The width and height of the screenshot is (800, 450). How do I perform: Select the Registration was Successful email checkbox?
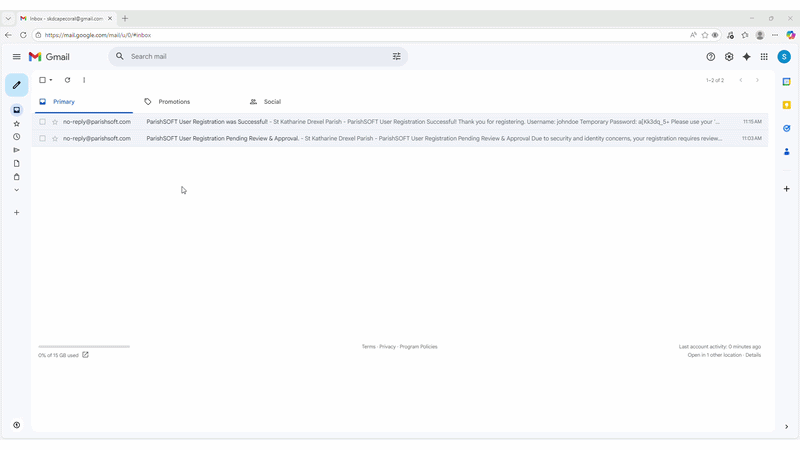point(42,122)
